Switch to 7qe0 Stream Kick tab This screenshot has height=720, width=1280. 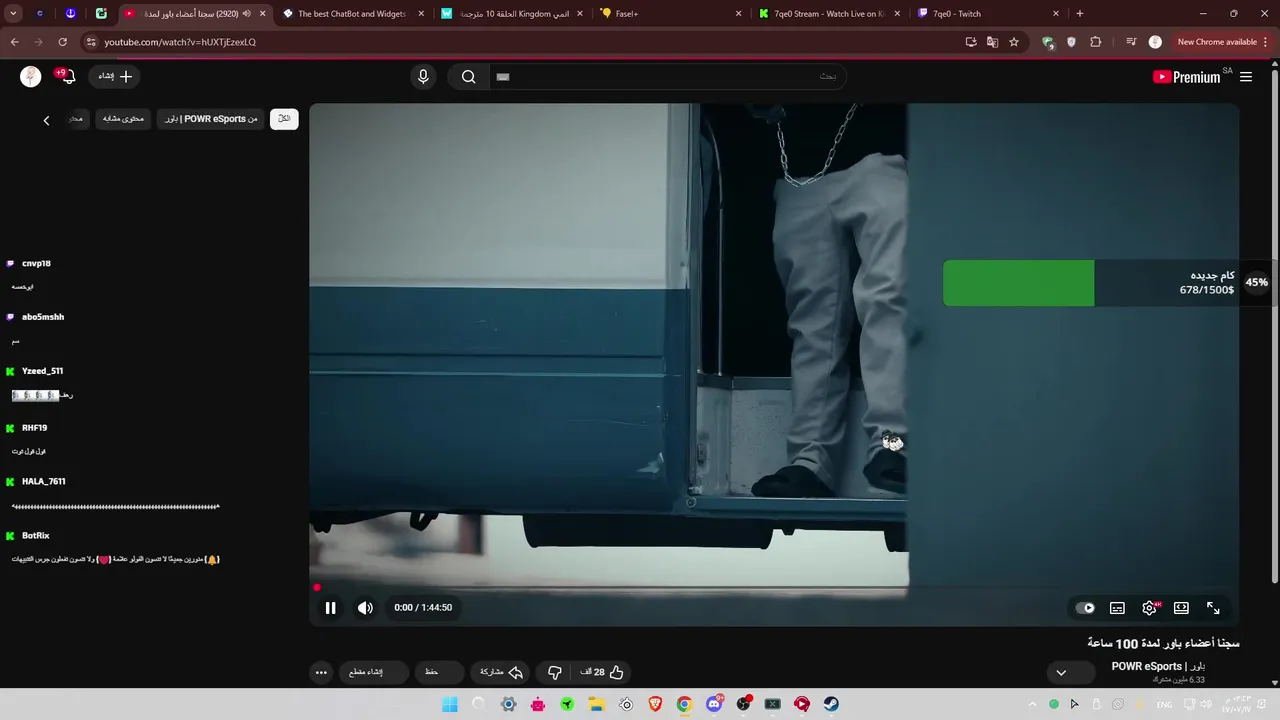[829, 14]
